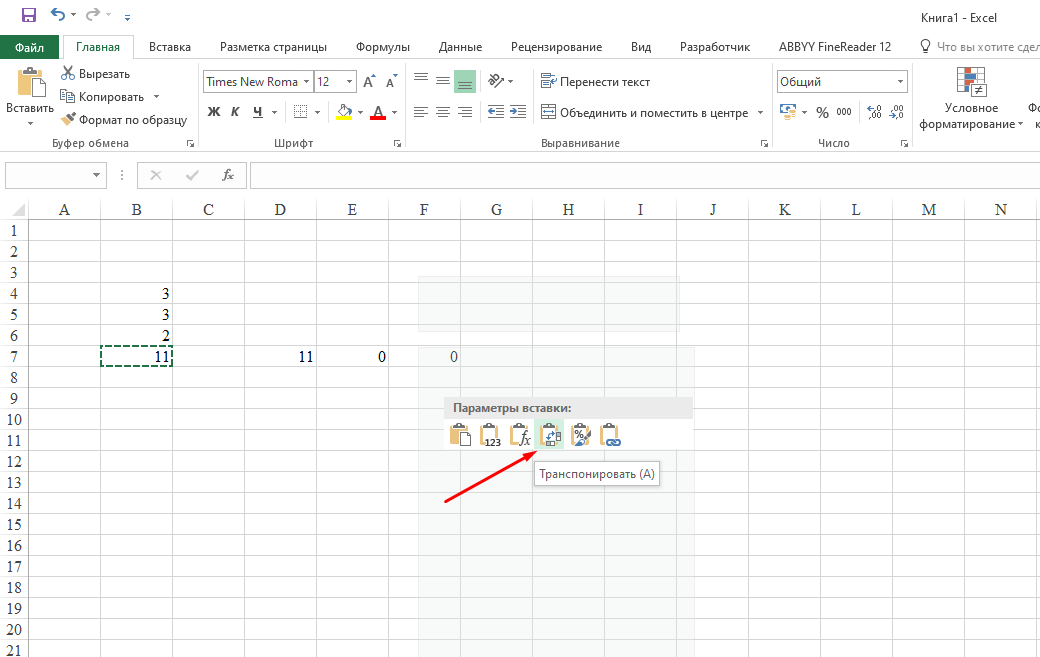
Task: Open the ABBYY FineReader 12 tab
Action: coord(835,47)
